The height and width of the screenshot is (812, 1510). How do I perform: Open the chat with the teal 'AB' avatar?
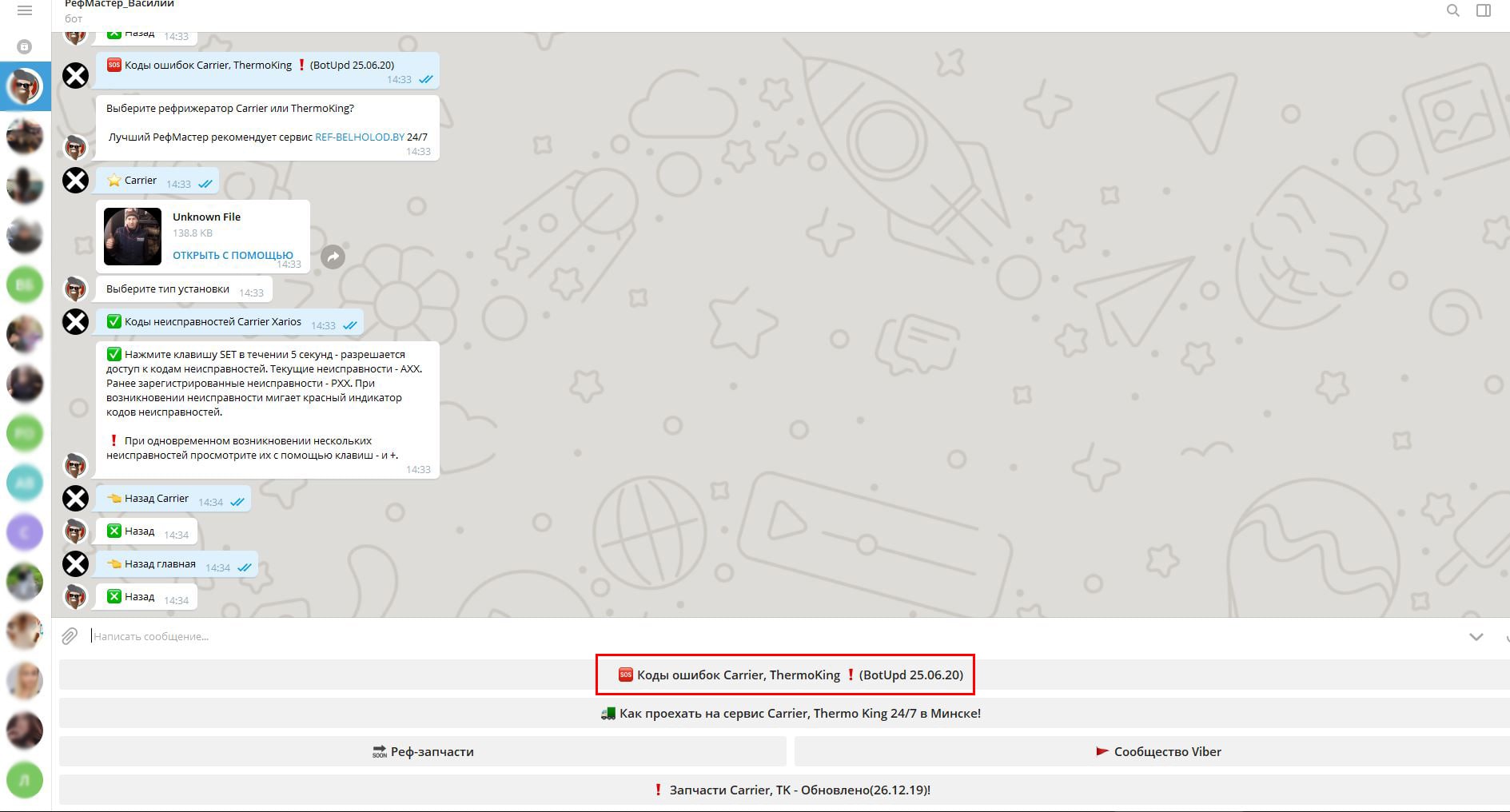25,483
